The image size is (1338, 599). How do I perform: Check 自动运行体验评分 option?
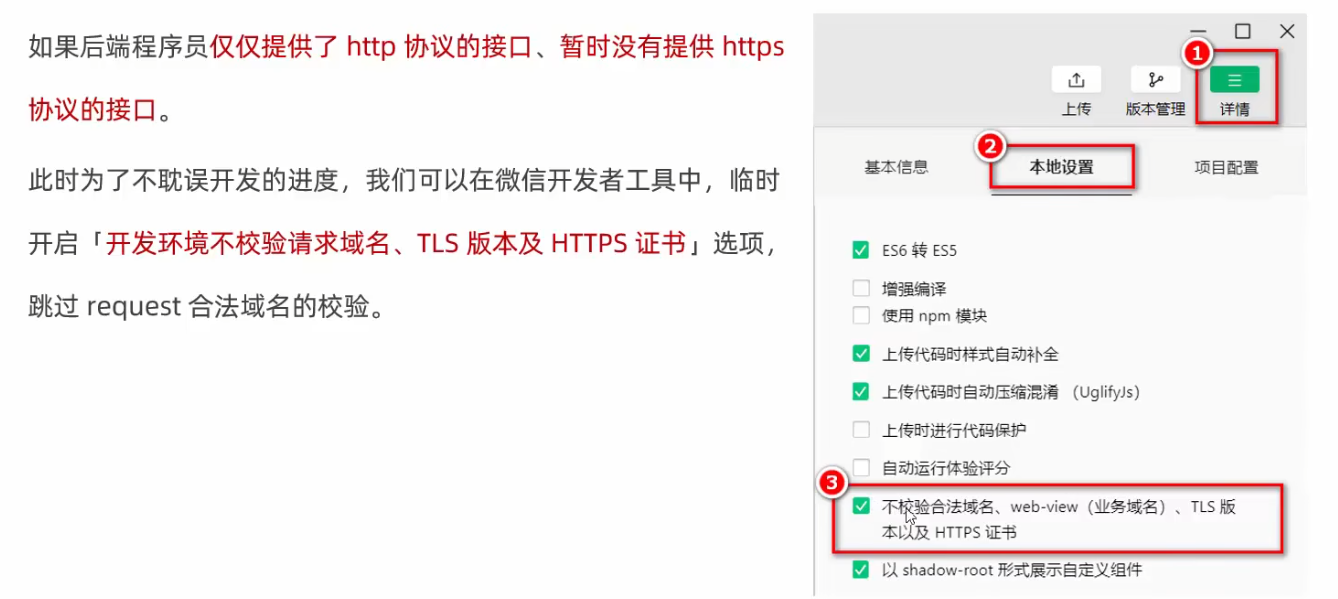[x=861, y=467]
